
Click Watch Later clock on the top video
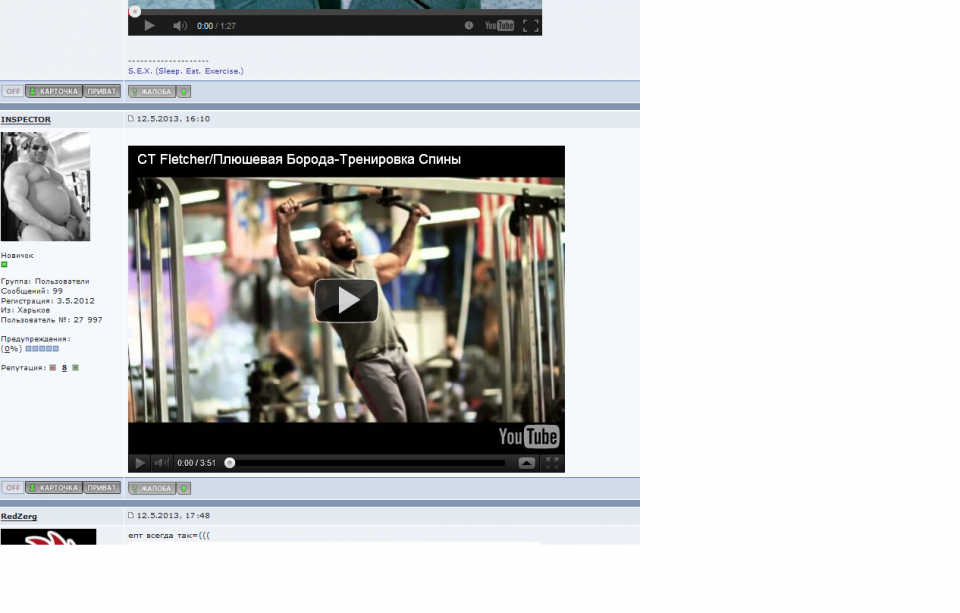coord(468,26)
